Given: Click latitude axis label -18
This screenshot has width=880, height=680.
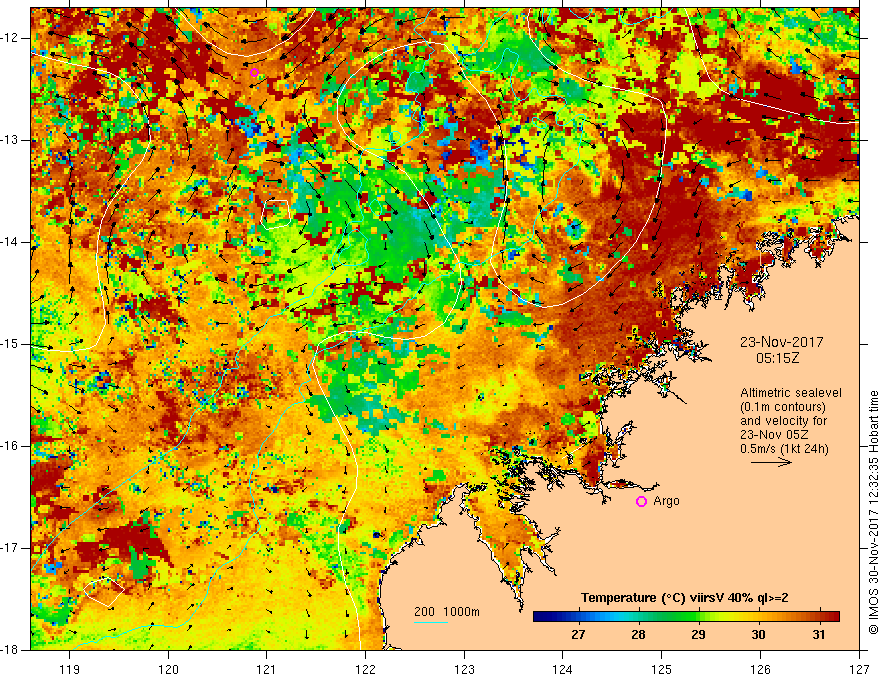Looking at the screenshot, I should pyautogui.click(x=10, y=650).
